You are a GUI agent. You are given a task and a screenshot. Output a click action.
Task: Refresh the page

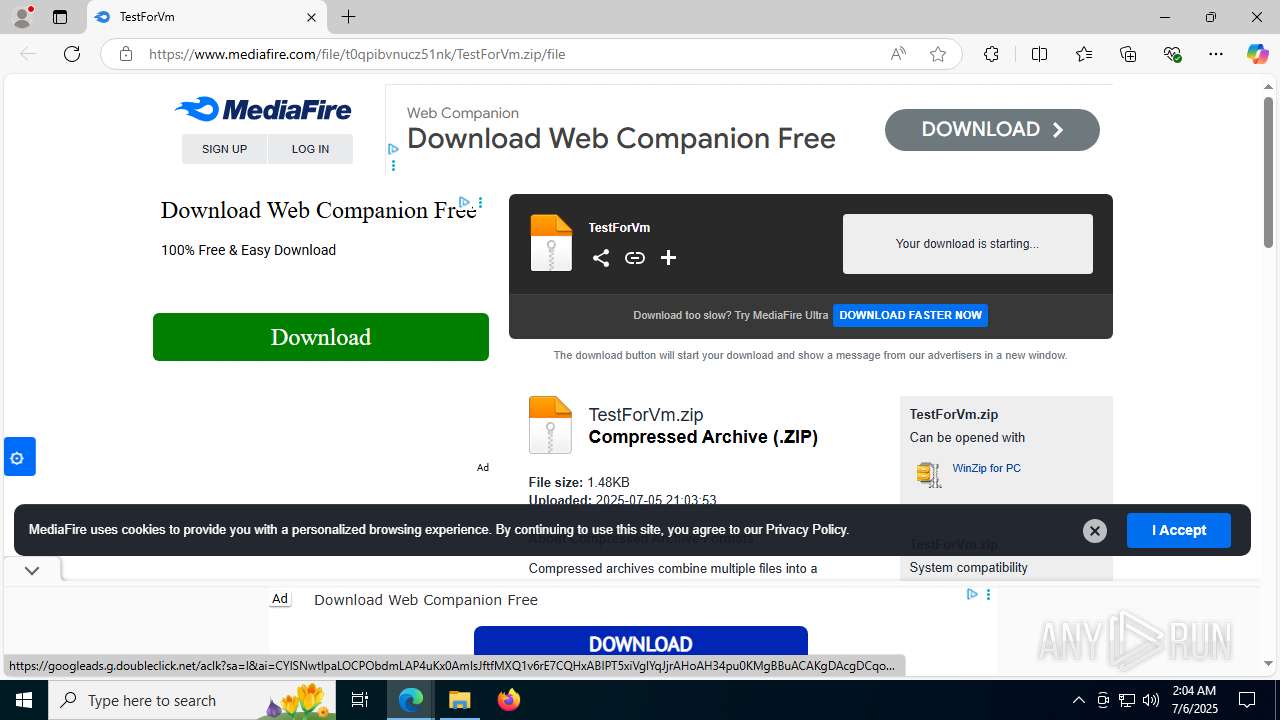coord(72,54)
